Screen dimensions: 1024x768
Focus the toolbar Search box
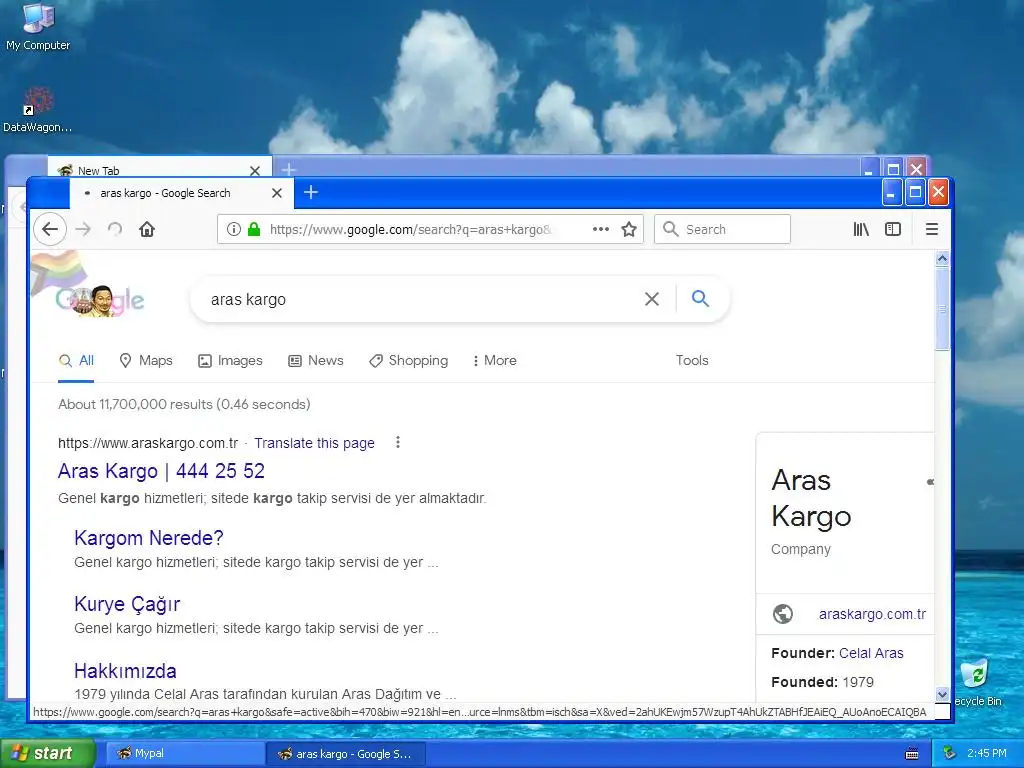pos(722,229)
